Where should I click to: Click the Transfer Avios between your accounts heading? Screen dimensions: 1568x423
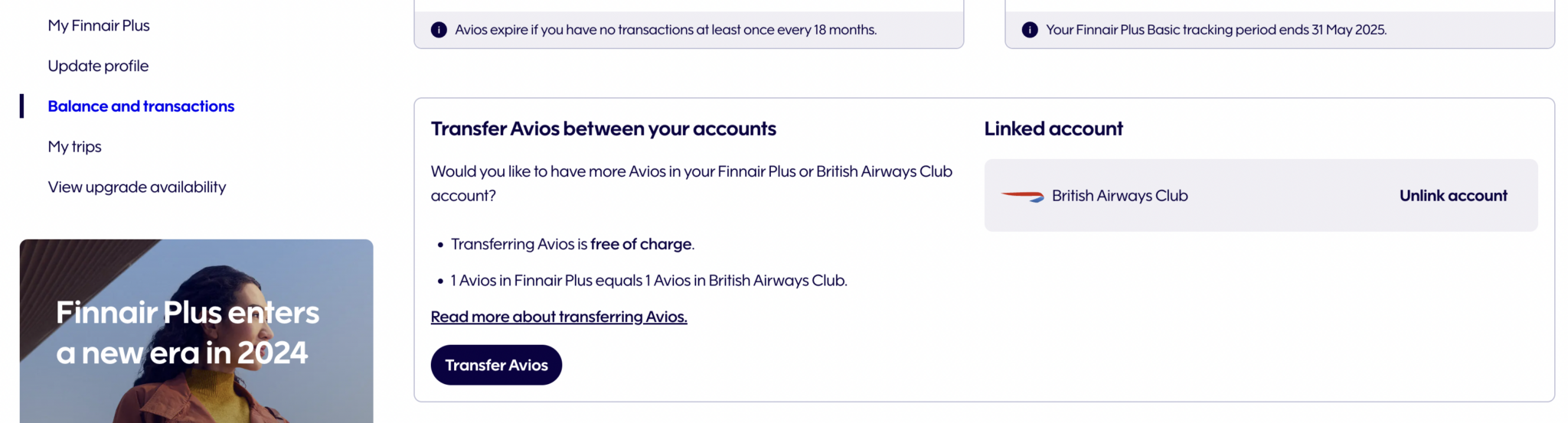pyautogui.click(x=603, y=129)
